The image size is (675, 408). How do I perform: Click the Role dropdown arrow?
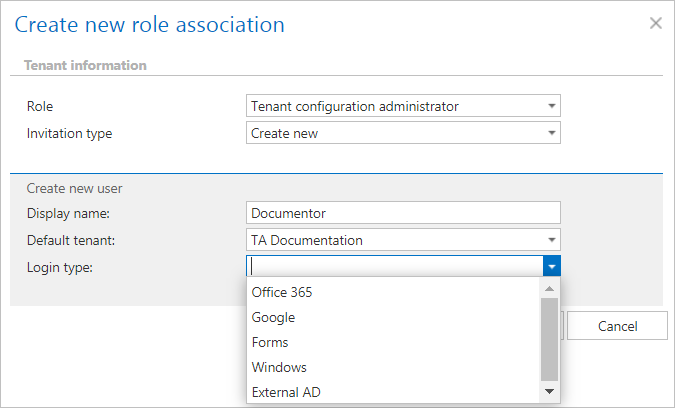click(551, 106)
